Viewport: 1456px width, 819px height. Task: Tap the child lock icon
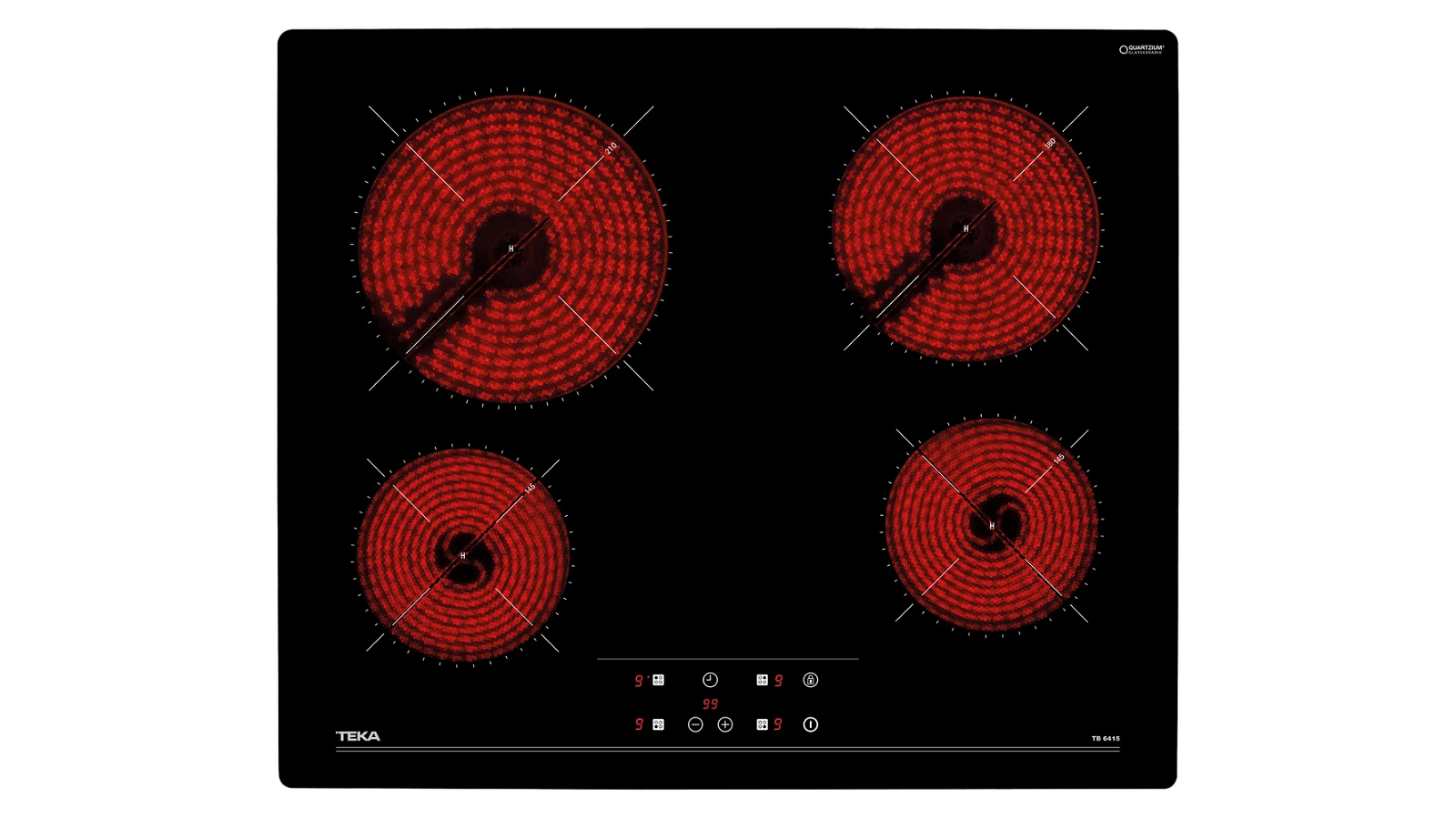(811, 680)
